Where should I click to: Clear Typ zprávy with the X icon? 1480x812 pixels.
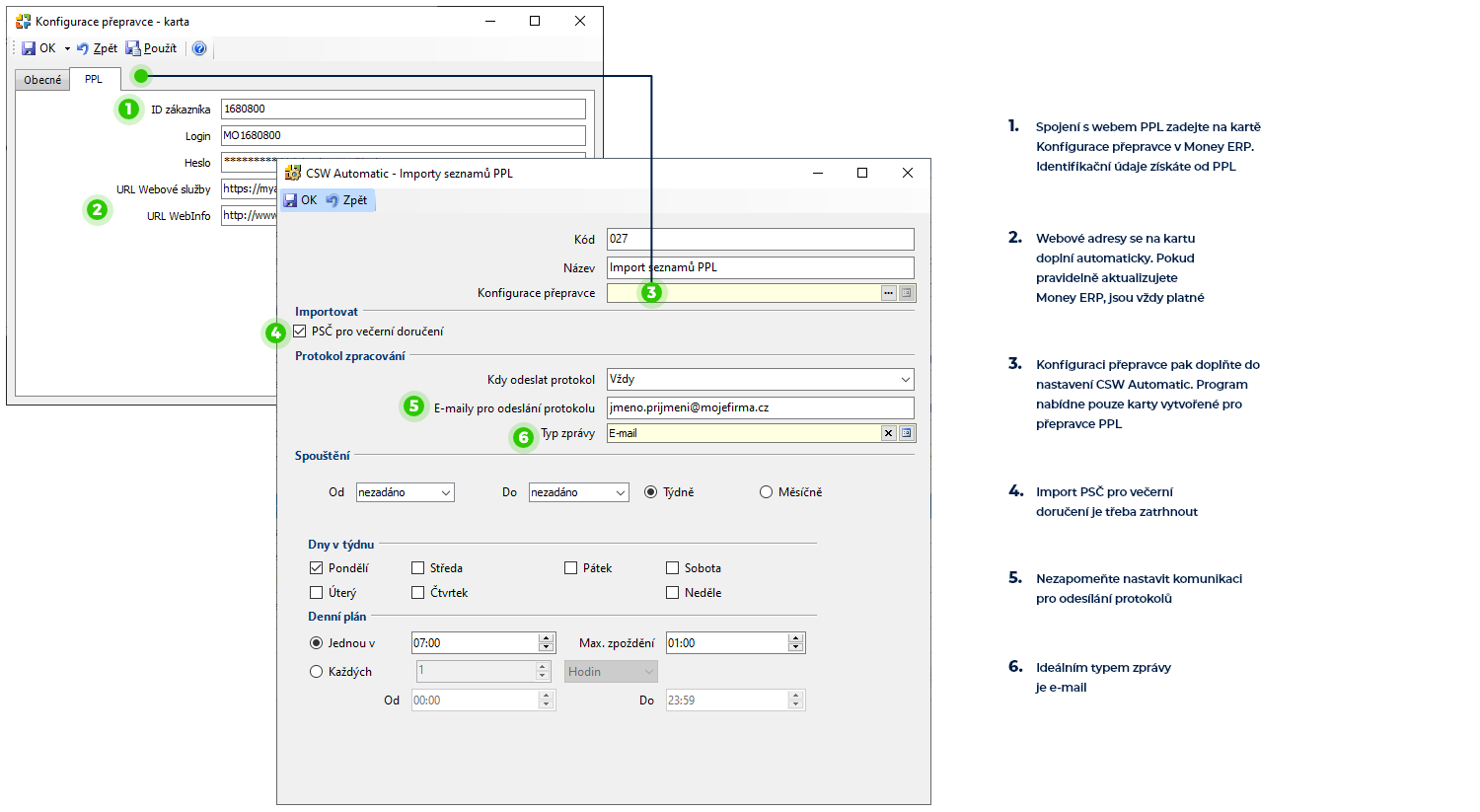coord(888,433)
